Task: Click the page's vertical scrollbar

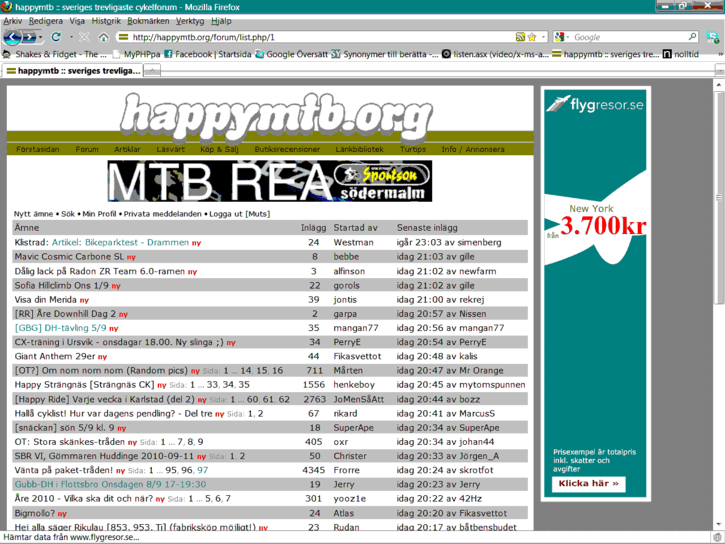Action: point(718,300)
